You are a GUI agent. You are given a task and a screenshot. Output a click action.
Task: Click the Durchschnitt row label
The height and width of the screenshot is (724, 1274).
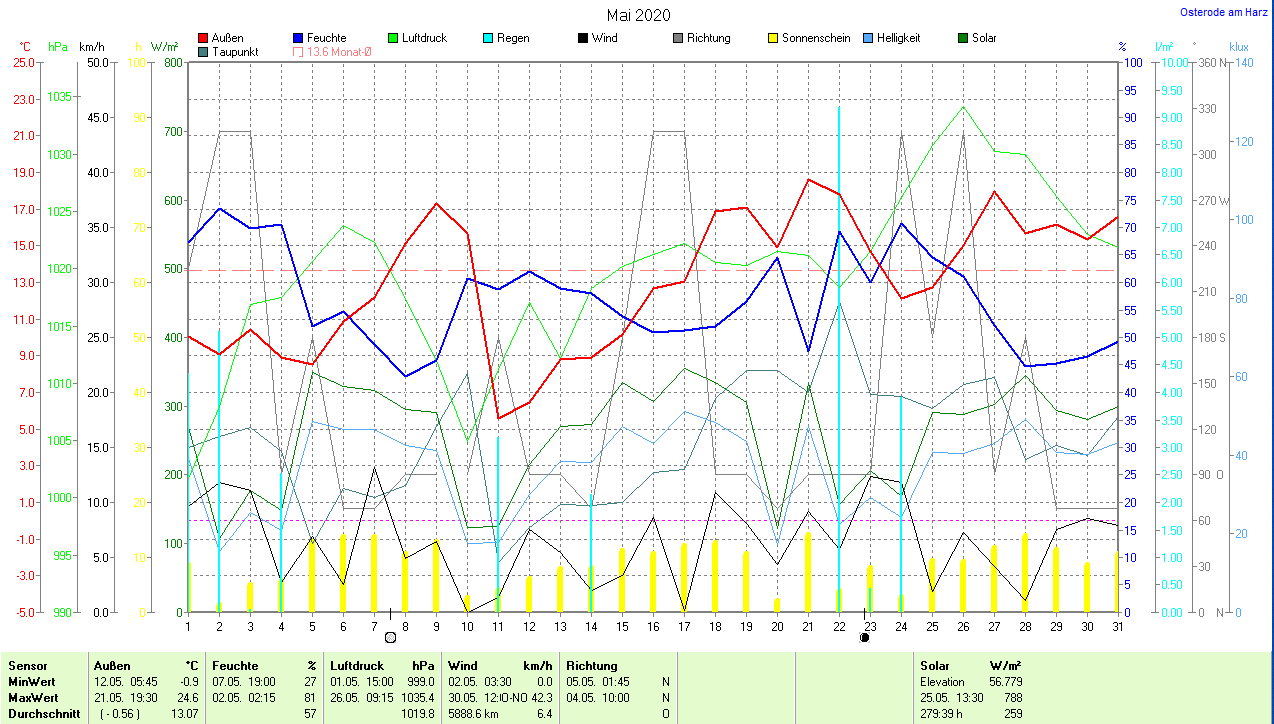click(x=41, y=713)
